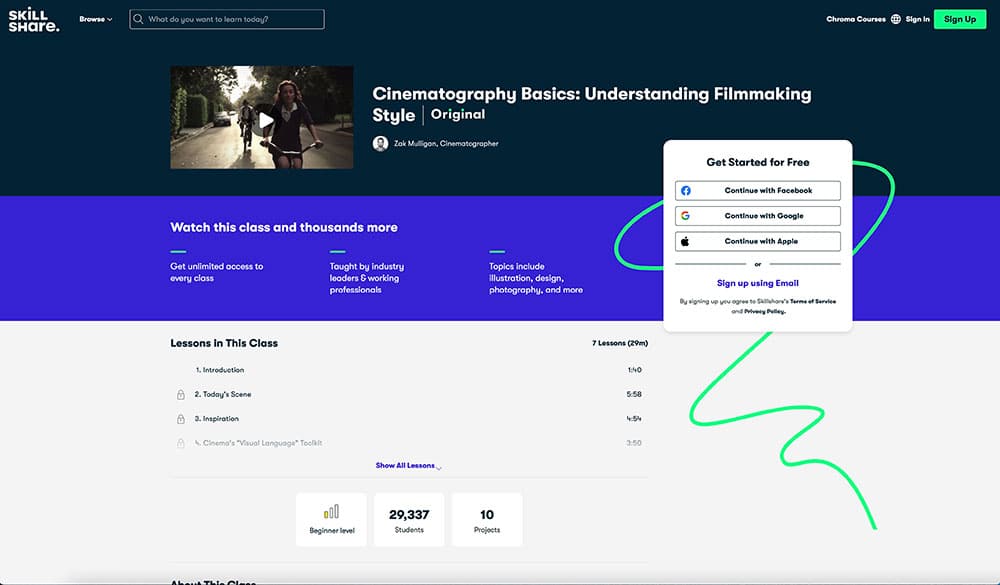Click the Beginner level bar chart icon
This screenshot has height=585, width=1000.
pyautogui.click(x=331, y=512)
